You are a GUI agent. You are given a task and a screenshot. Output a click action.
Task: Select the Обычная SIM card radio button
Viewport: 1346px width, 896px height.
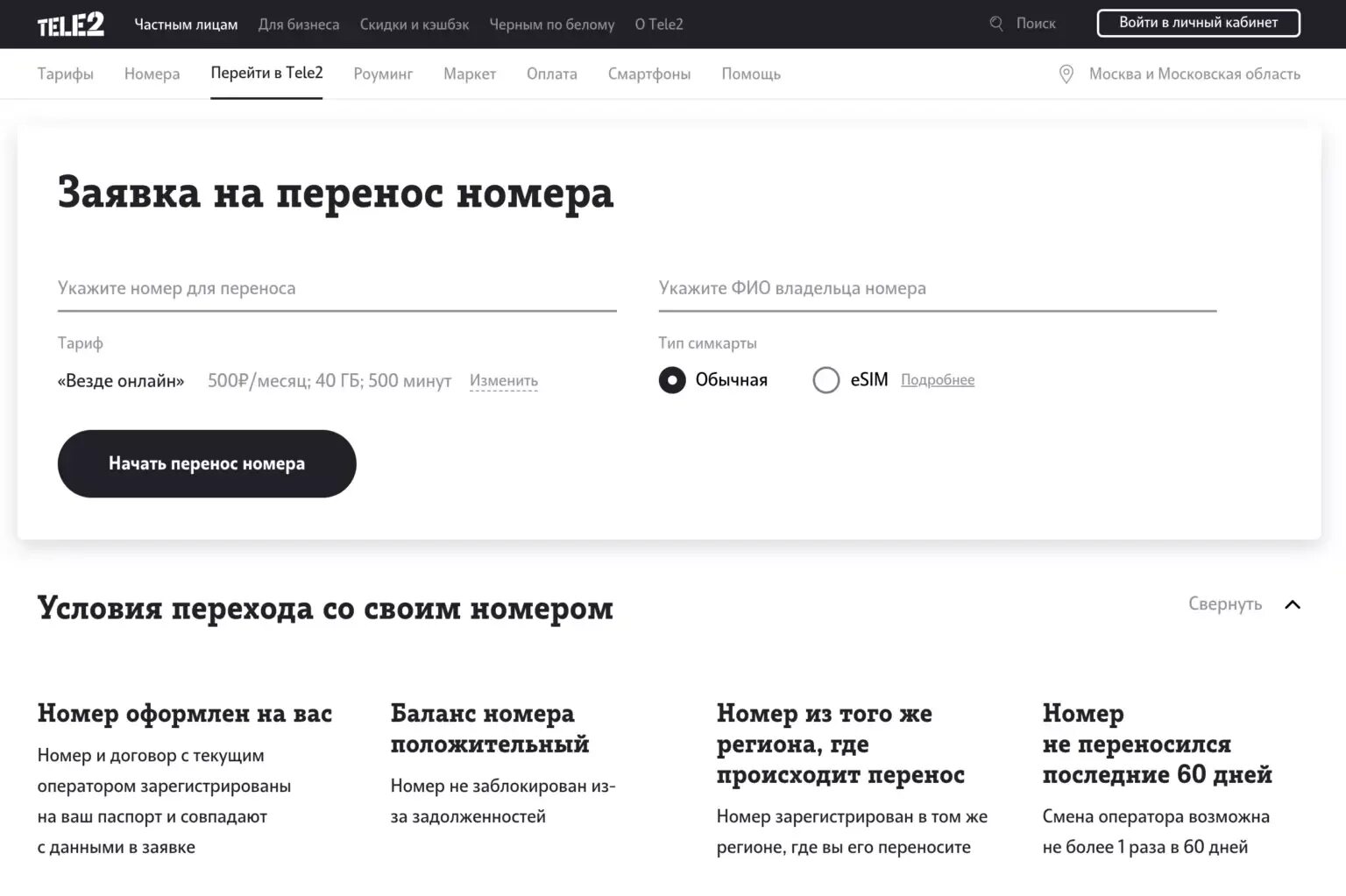tap(672, 380)
